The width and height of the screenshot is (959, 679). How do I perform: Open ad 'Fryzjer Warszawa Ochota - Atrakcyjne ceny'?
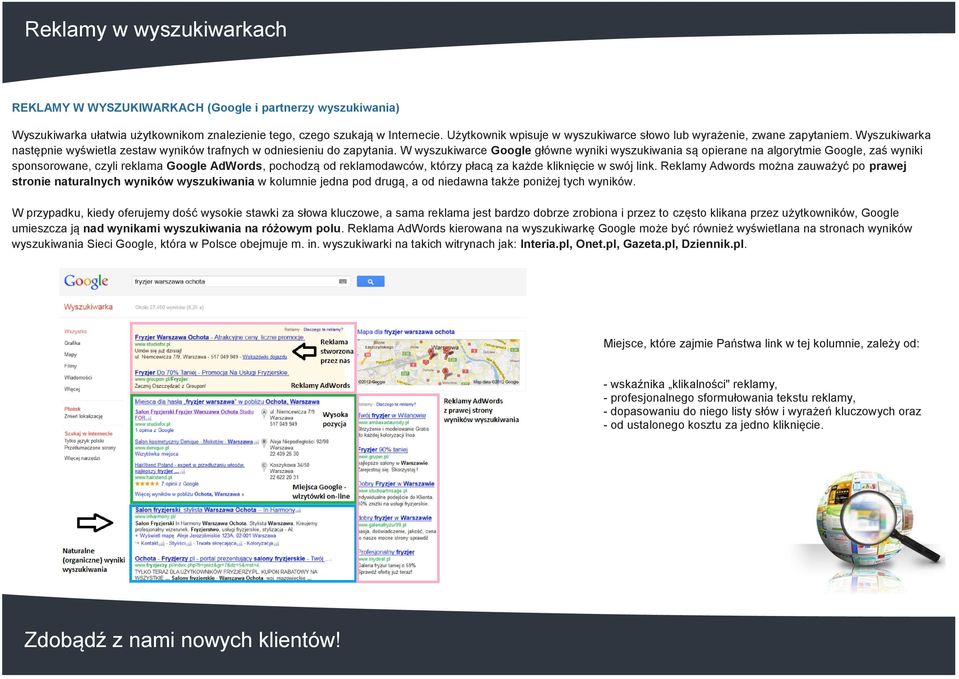click(x=219, y=337)
